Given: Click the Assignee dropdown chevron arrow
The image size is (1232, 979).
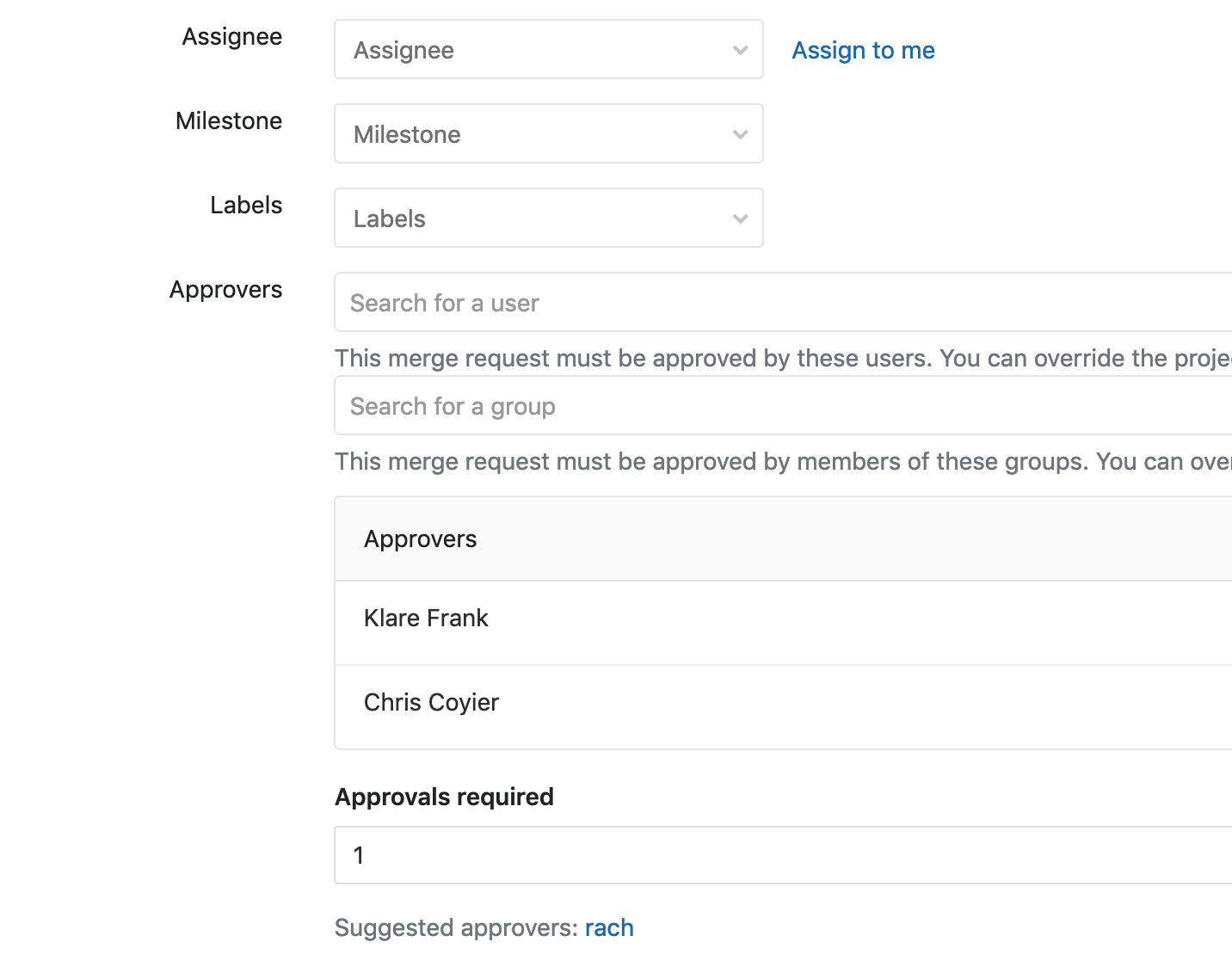Looking at the screenshot, I should coord(740,50).
